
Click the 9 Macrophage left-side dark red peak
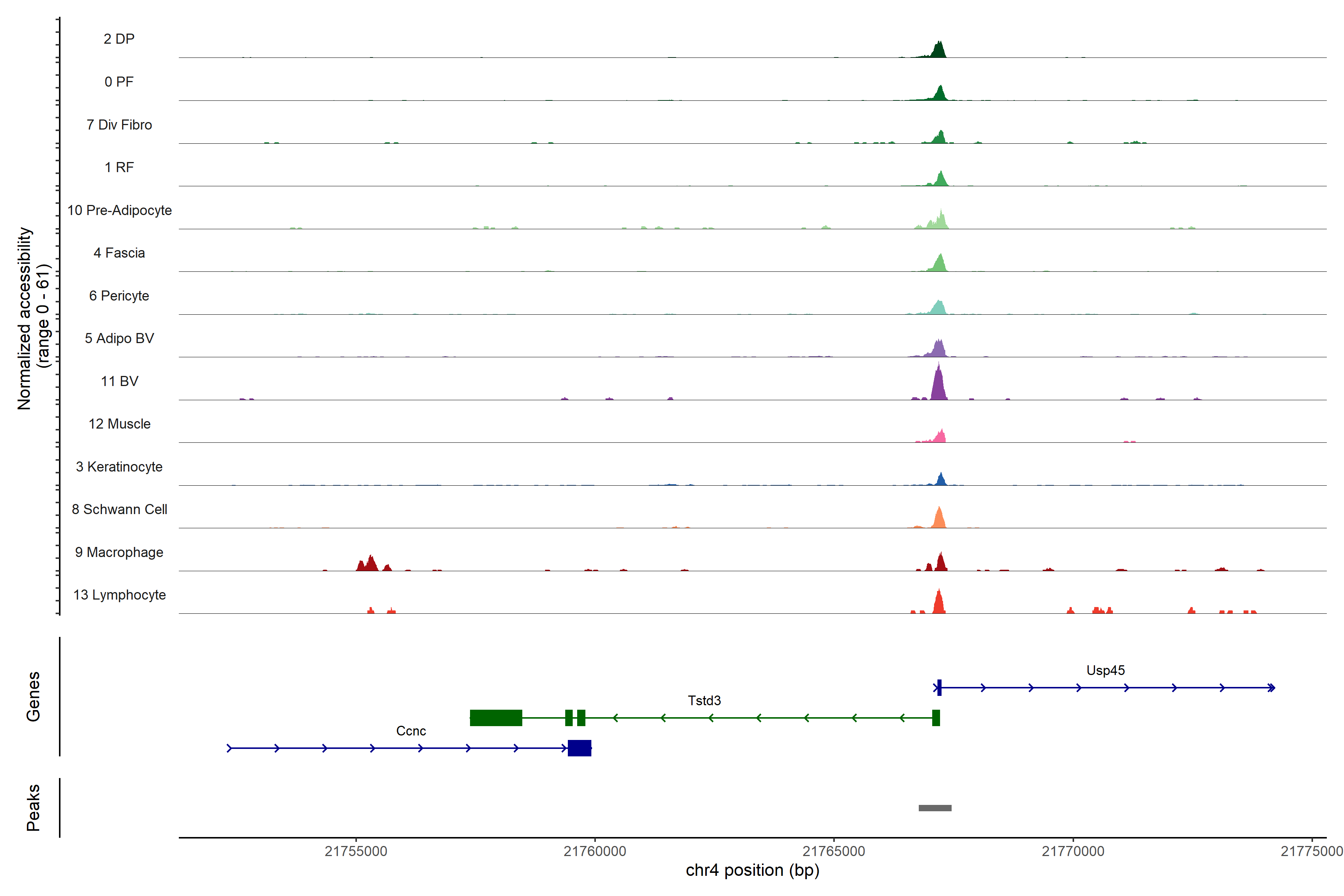click(x=370, y=564)
